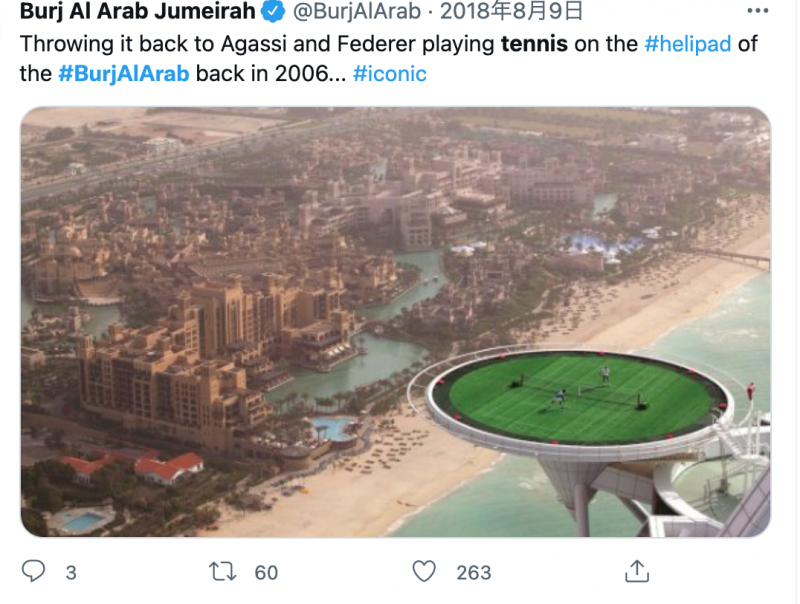800x604 pixels.
Task: Open the bold #BurjAlArab hashtag in the text
Action: coord(124,75)
